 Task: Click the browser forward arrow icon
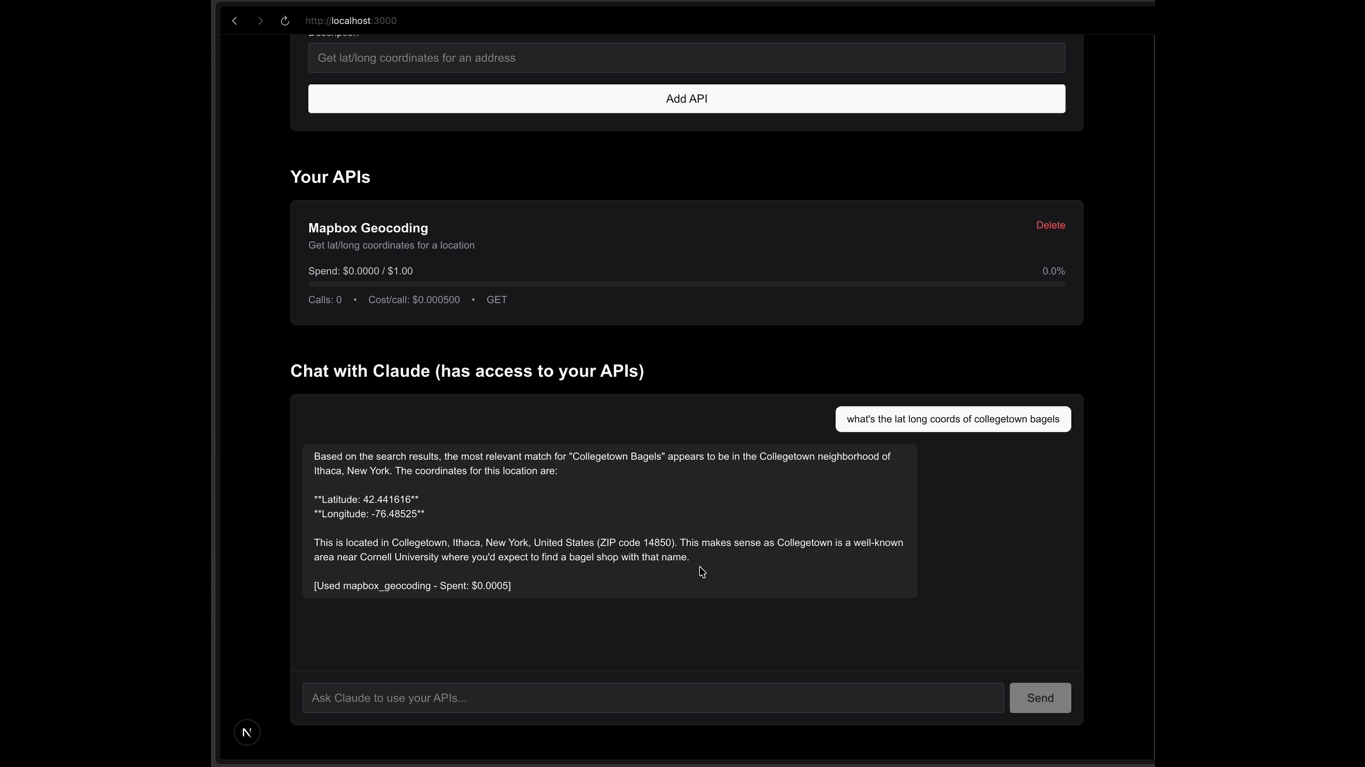[259, 20]
